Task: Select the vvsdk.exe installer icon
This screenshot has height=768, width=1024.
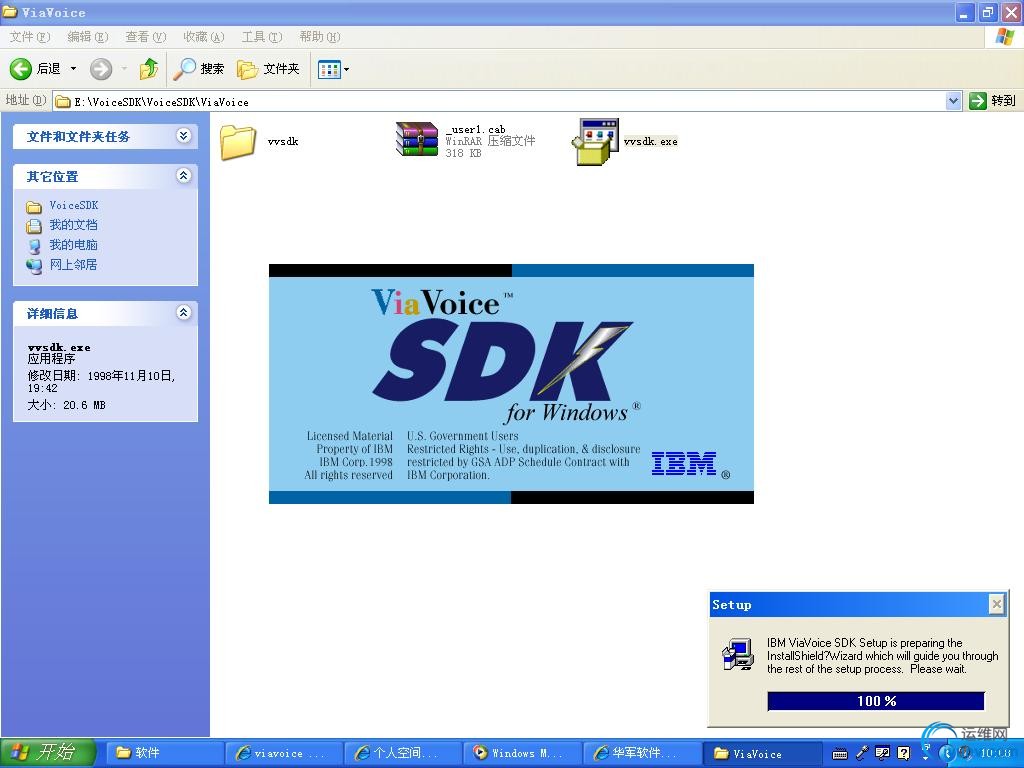Action: (595, 142)
